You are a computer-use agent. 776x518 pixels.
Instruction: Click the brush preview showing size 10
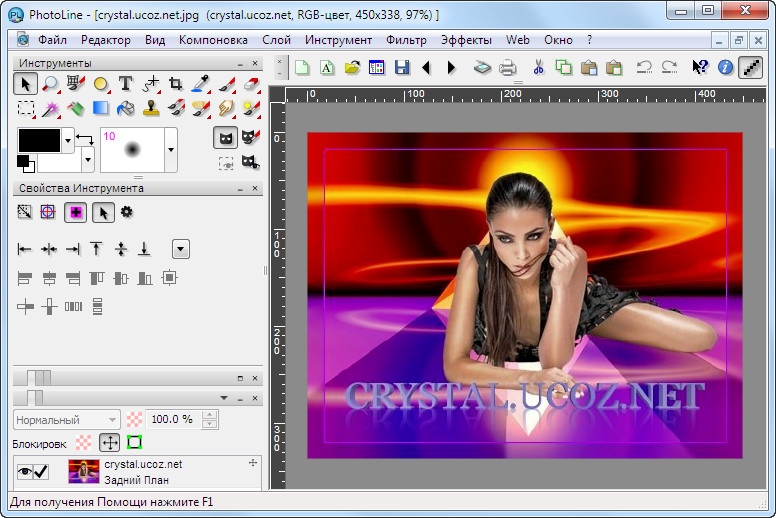[133, 150]
